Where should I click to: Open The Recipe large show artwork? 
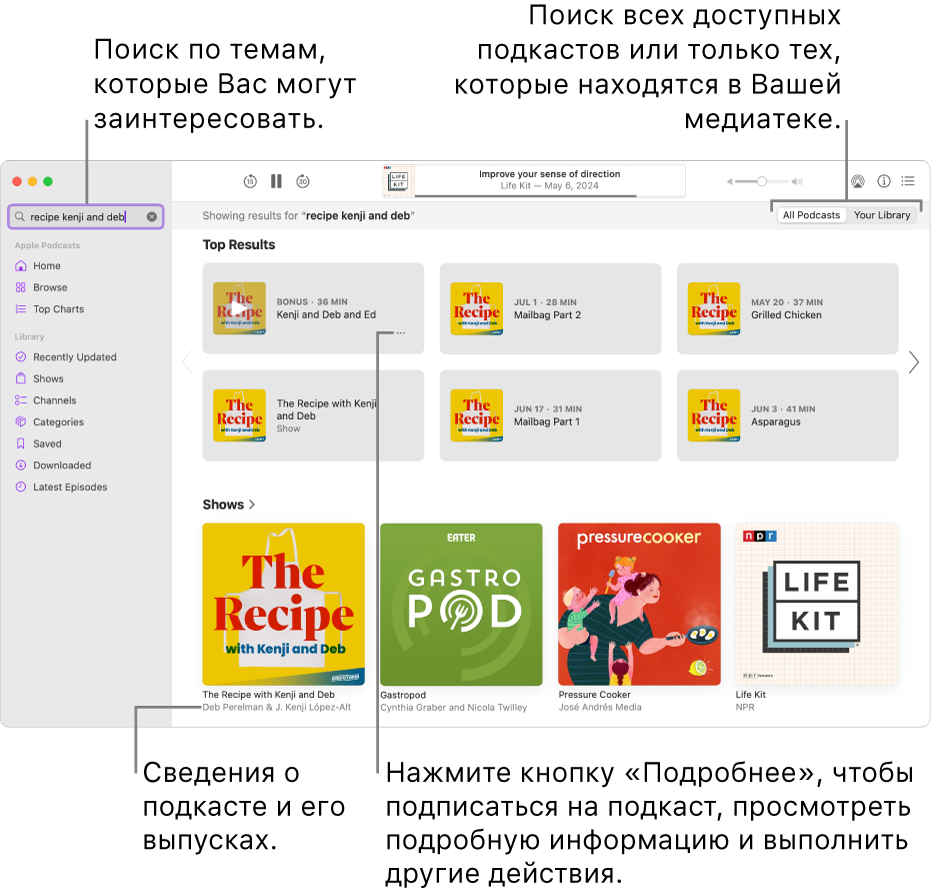tap(284, 604)
